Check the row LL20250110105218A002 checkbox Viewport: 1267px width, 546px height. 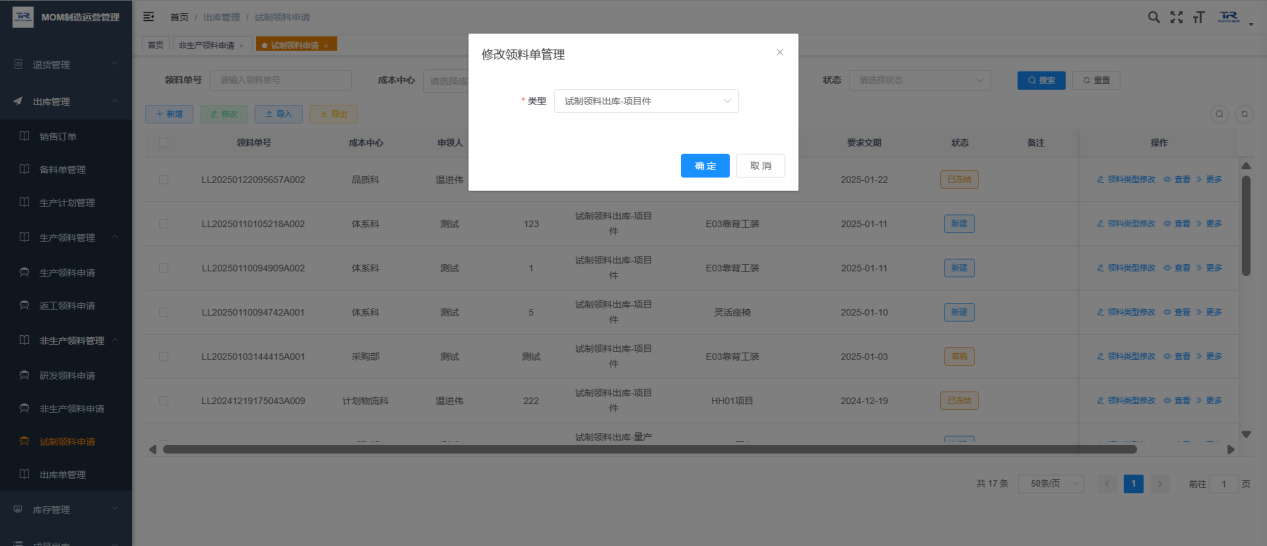pos(163,224)
